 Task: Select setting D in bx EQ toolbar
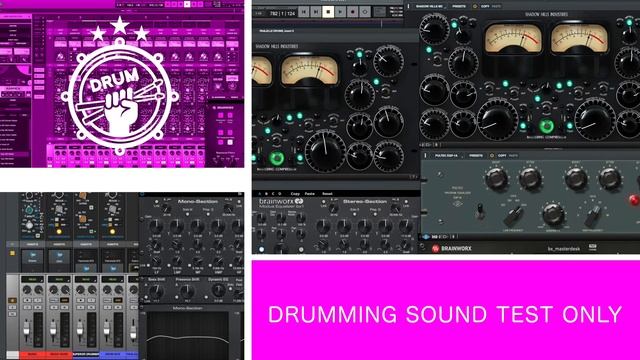coord(280,193)
